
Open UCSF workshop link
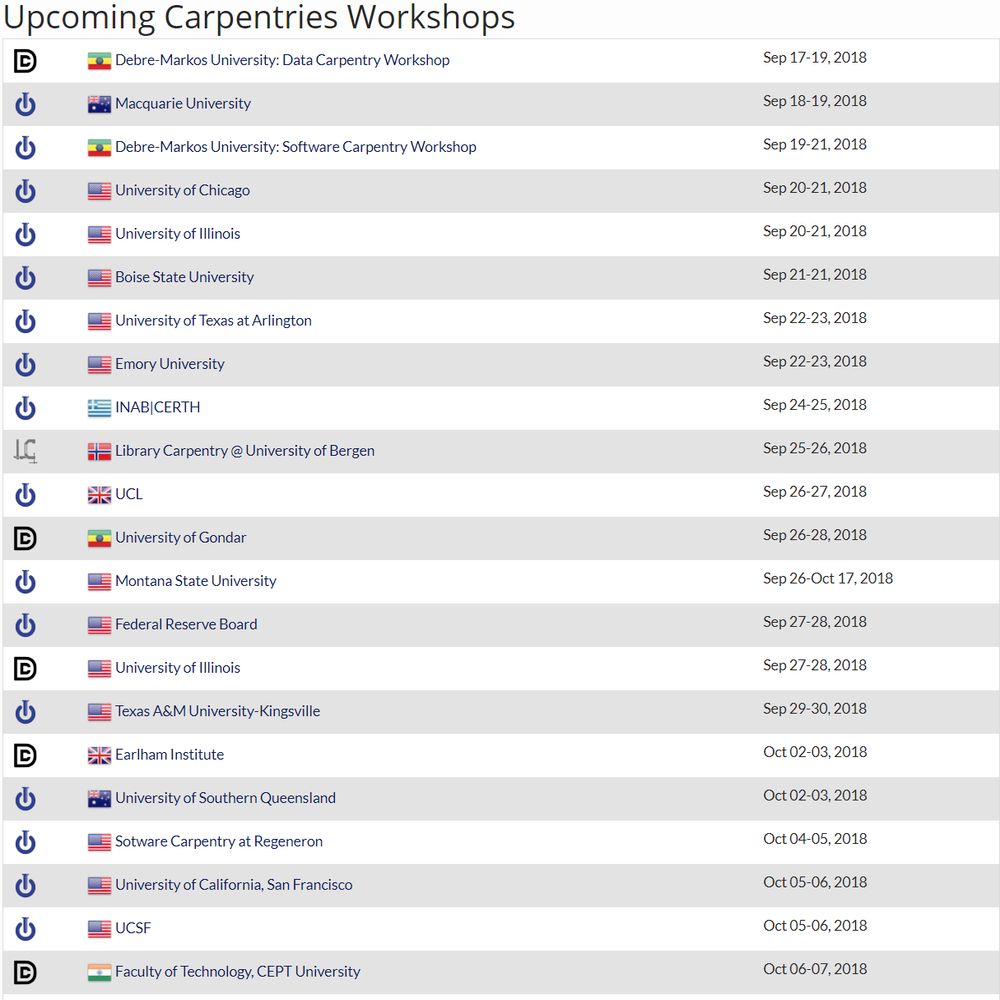pyautogui.click(x=133, y=927)
